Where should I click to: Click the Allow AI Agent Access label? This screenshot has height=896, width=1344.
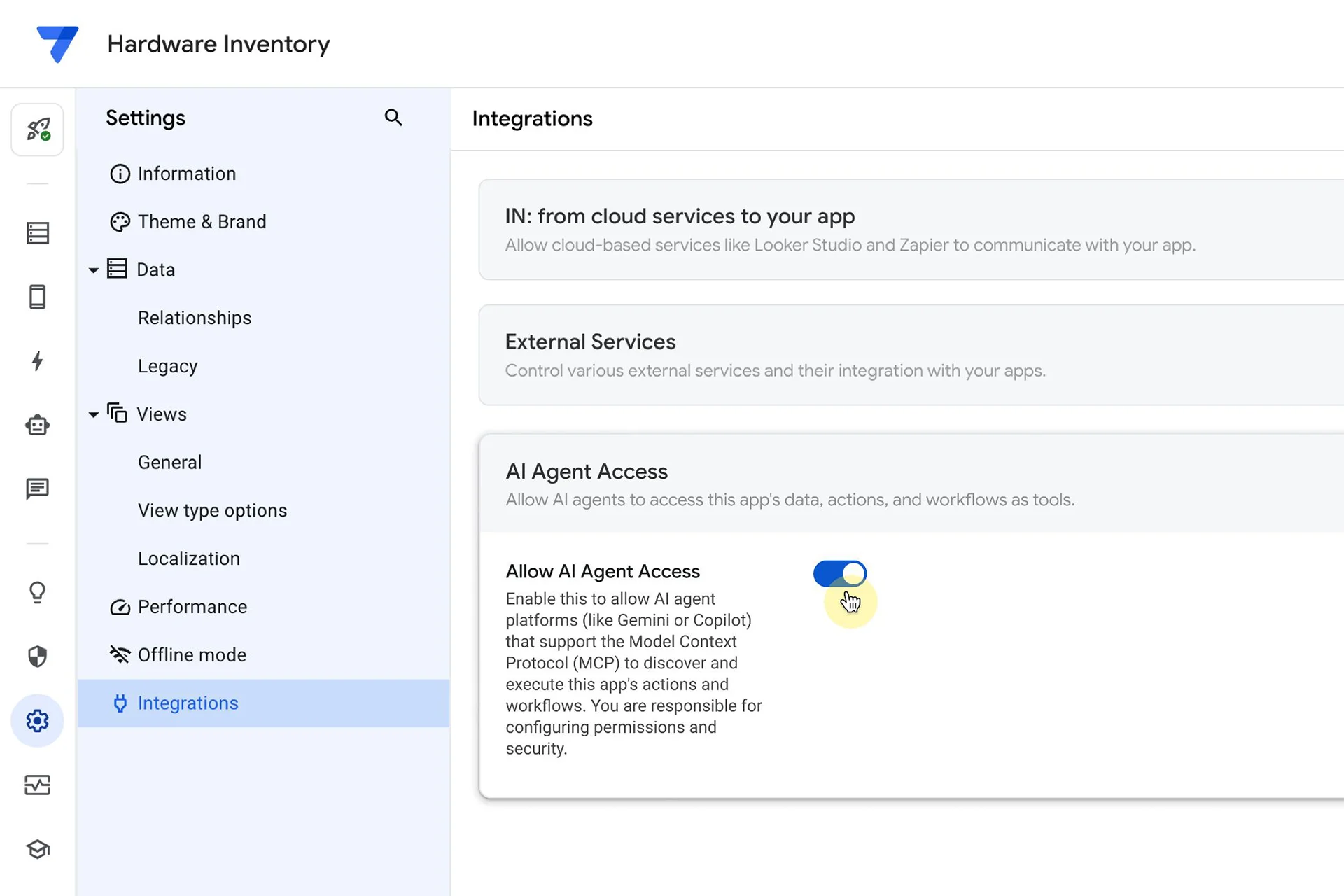(603, 571)
